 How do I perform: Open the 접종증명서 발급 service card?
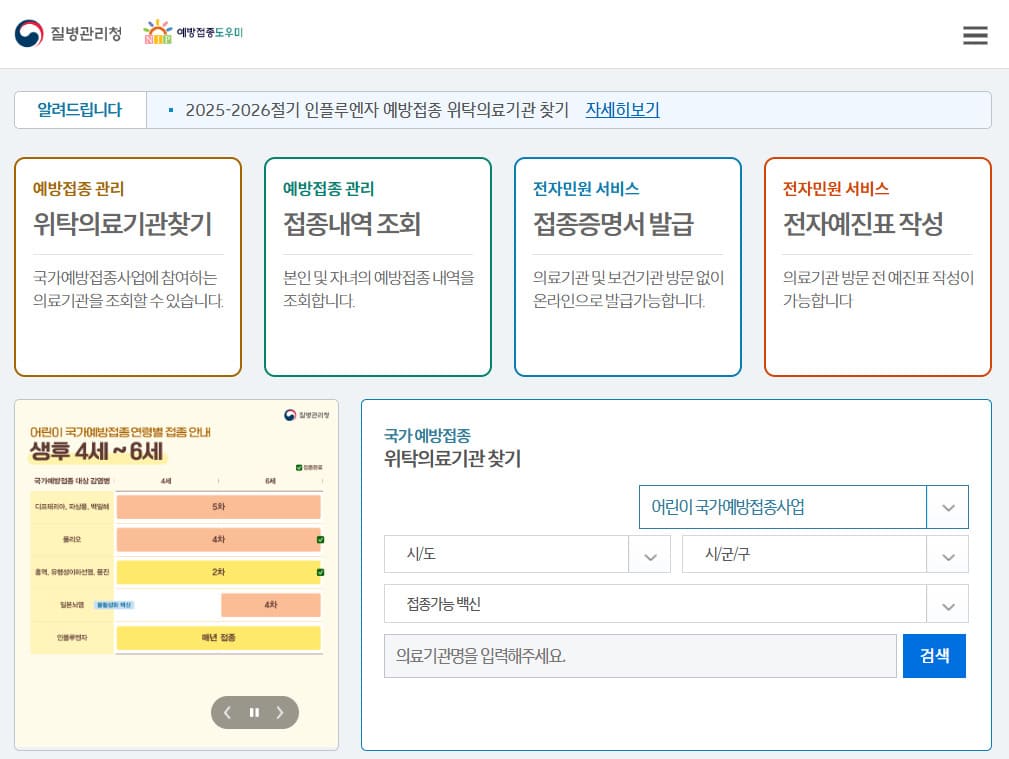(627, 266)
